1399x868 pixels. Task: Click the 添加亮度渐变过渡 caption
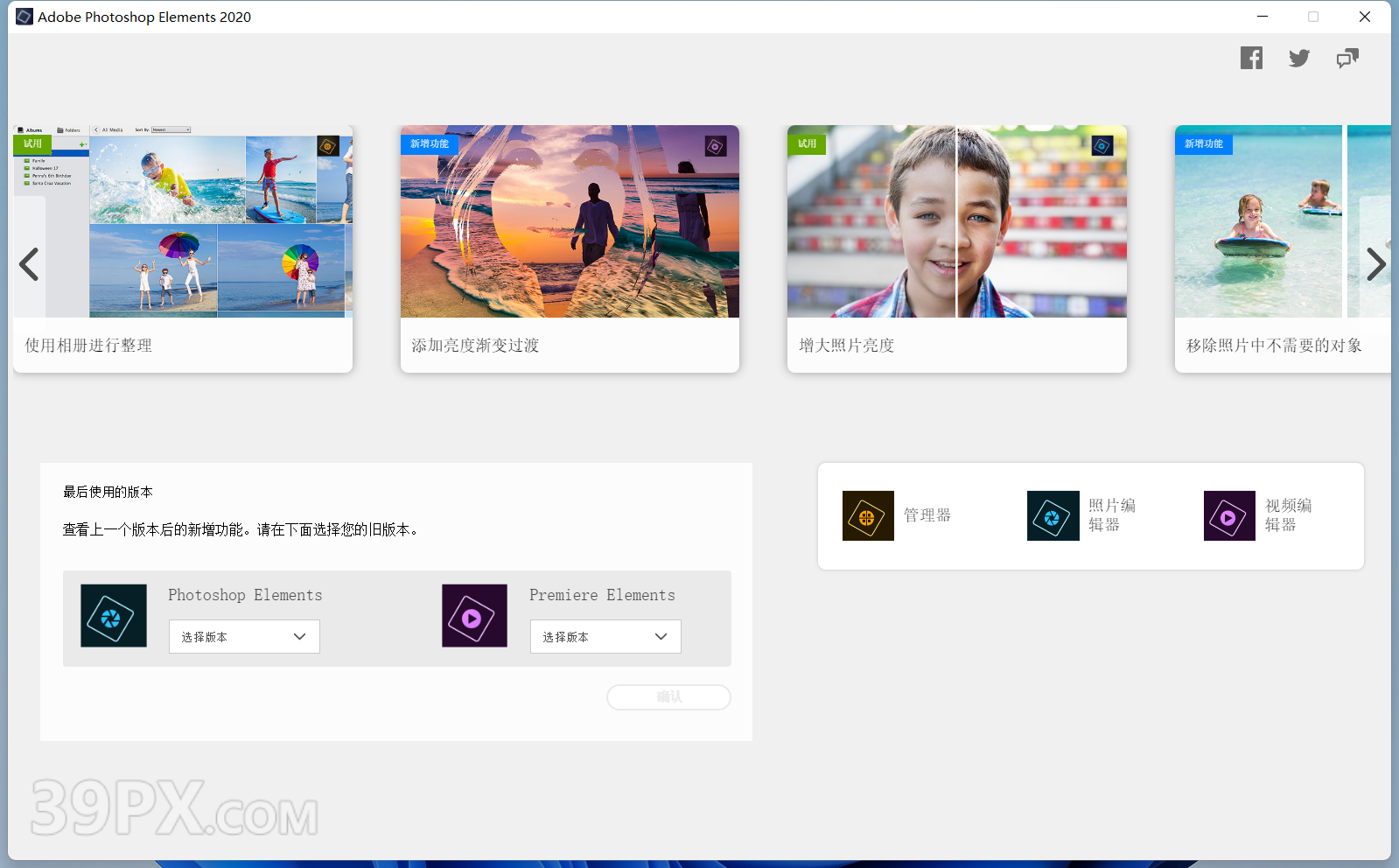click(475, 346)
